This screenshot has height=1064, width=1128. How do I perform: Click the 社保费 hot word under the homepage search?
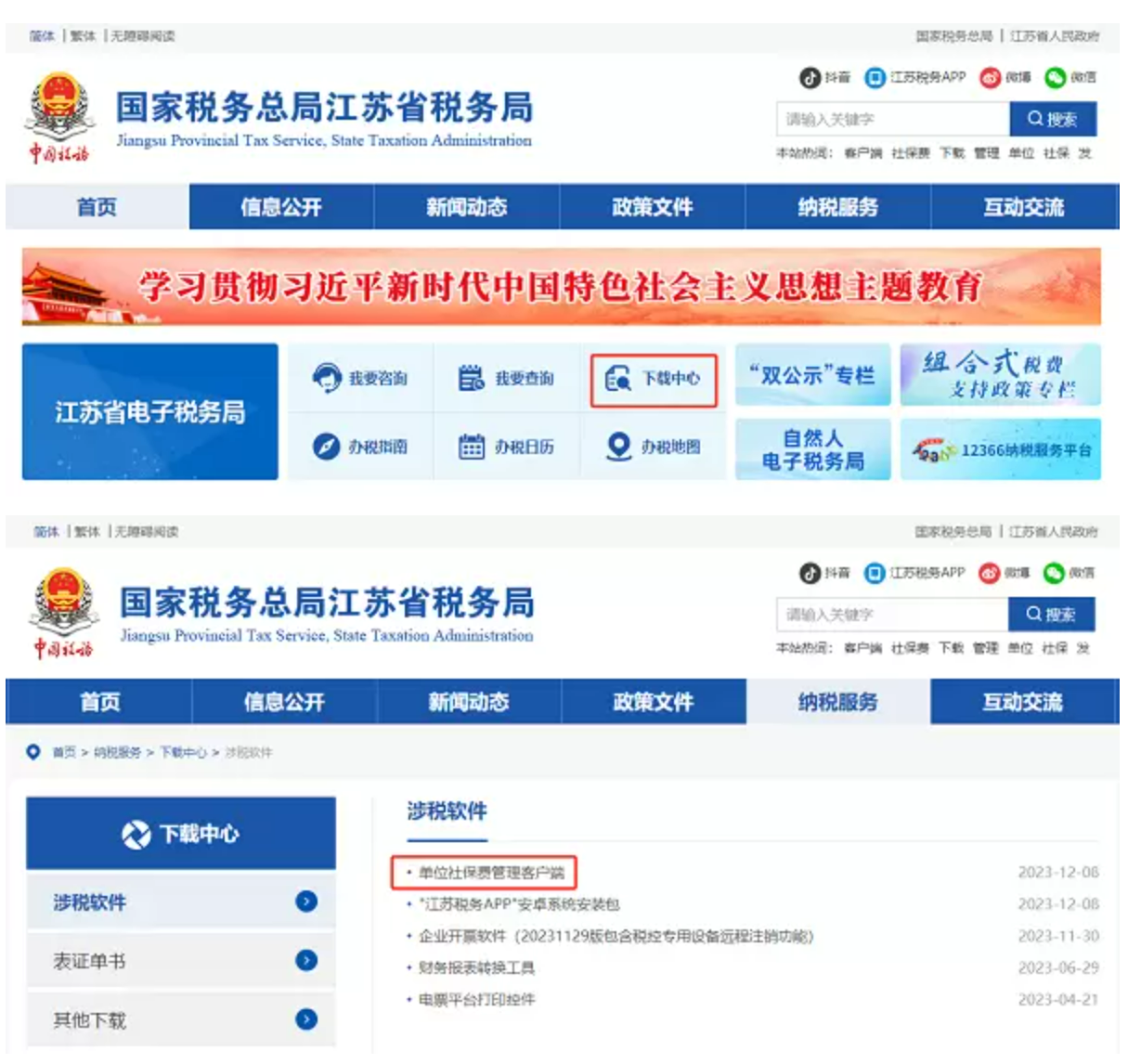point(911,153)
